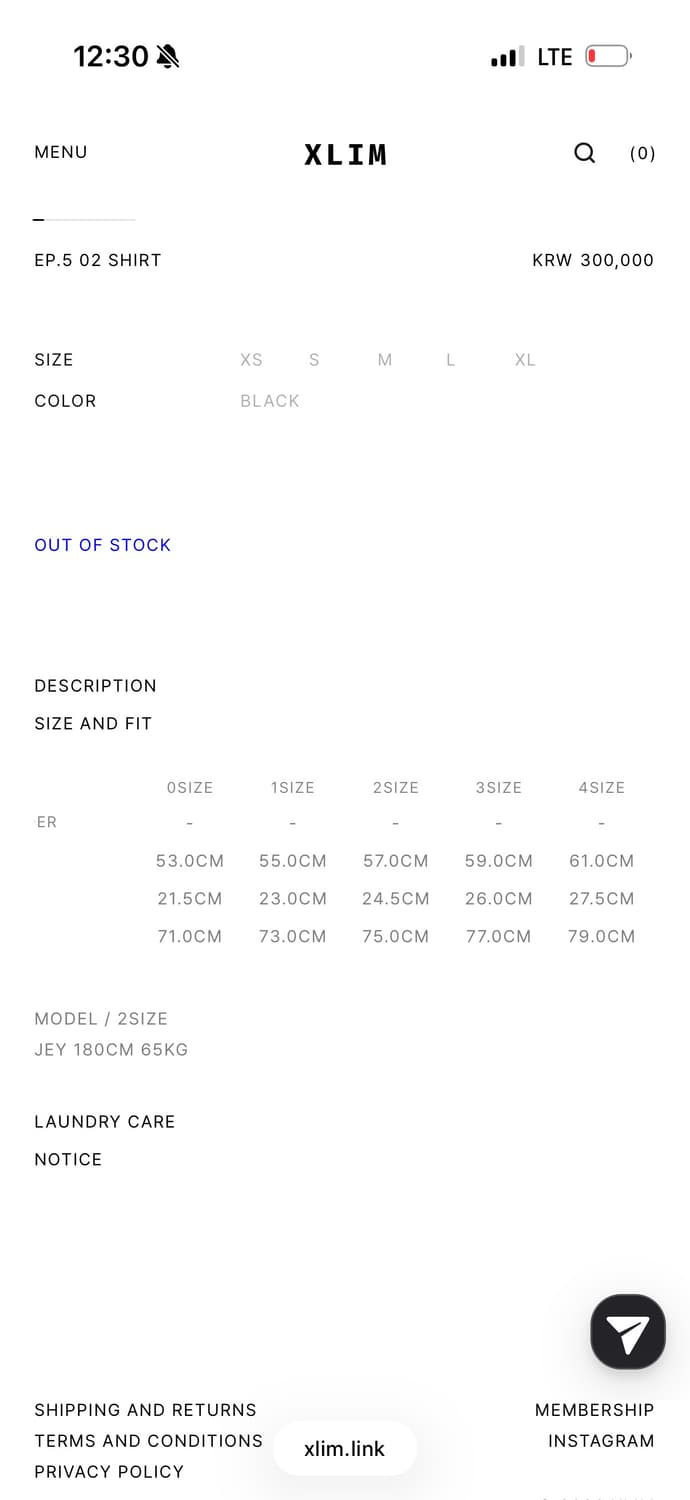Select size S
This screenshot has width=690, height=1500.
[314, 360]
